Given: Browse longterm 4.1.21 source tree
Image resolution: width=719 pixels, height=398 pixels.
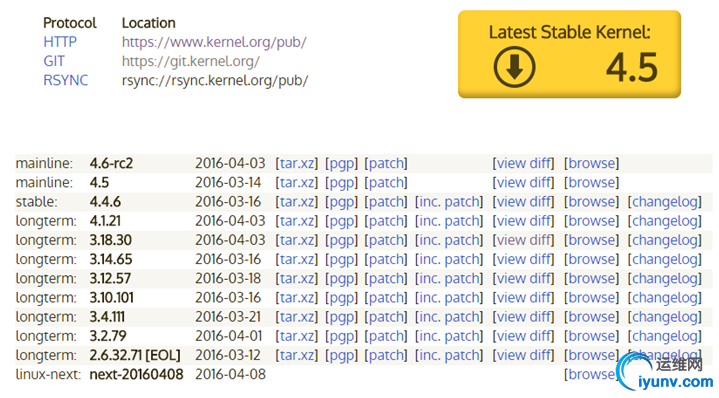Looking at the screenshot, I should point(592,221).
